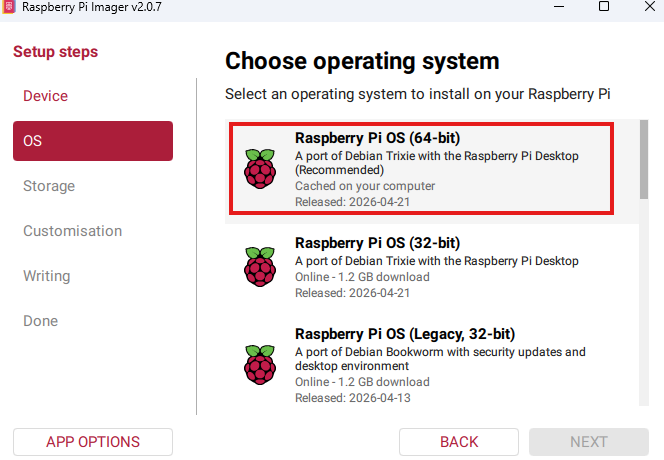Screen dimensions: 664x460
Task: Click the Raspberry Pi OS (32-bit) raspberry icon
Action: (260, 267)
